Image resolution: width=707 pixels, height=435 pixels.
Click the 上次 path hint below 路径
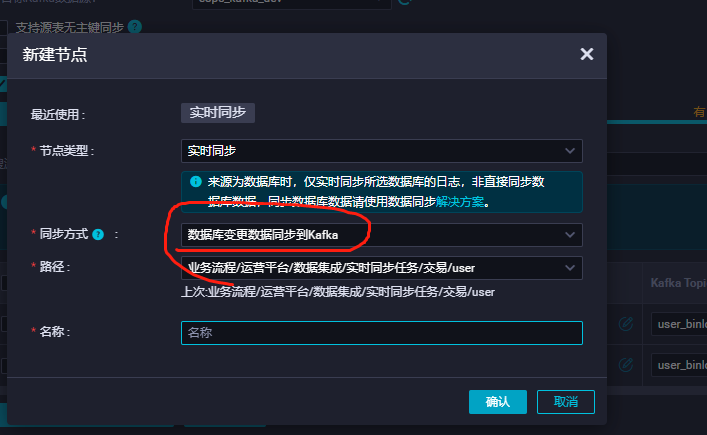338,292
